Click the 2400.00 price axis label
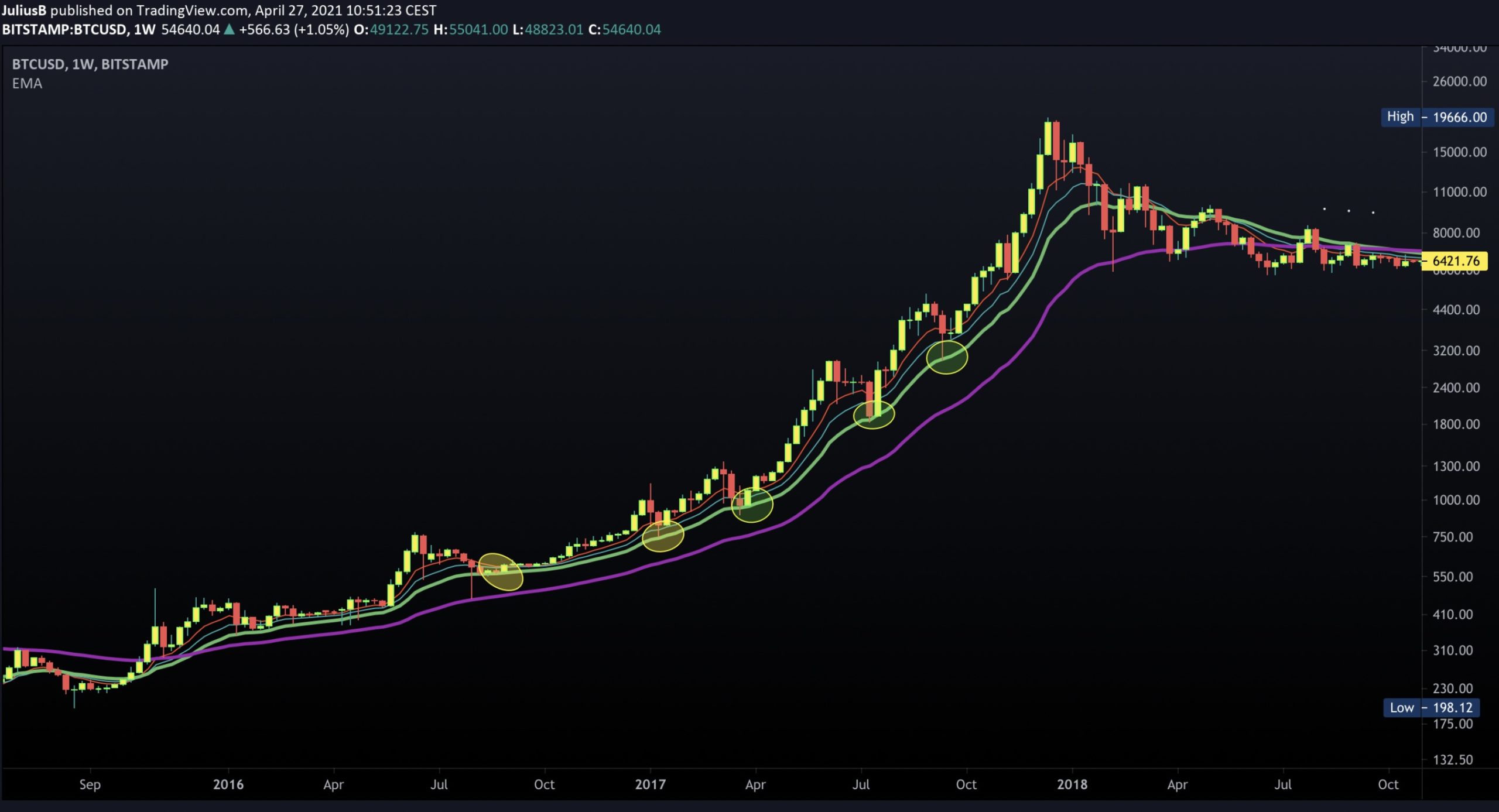This screenshot has height=812, width=1499. (1456, 388)
